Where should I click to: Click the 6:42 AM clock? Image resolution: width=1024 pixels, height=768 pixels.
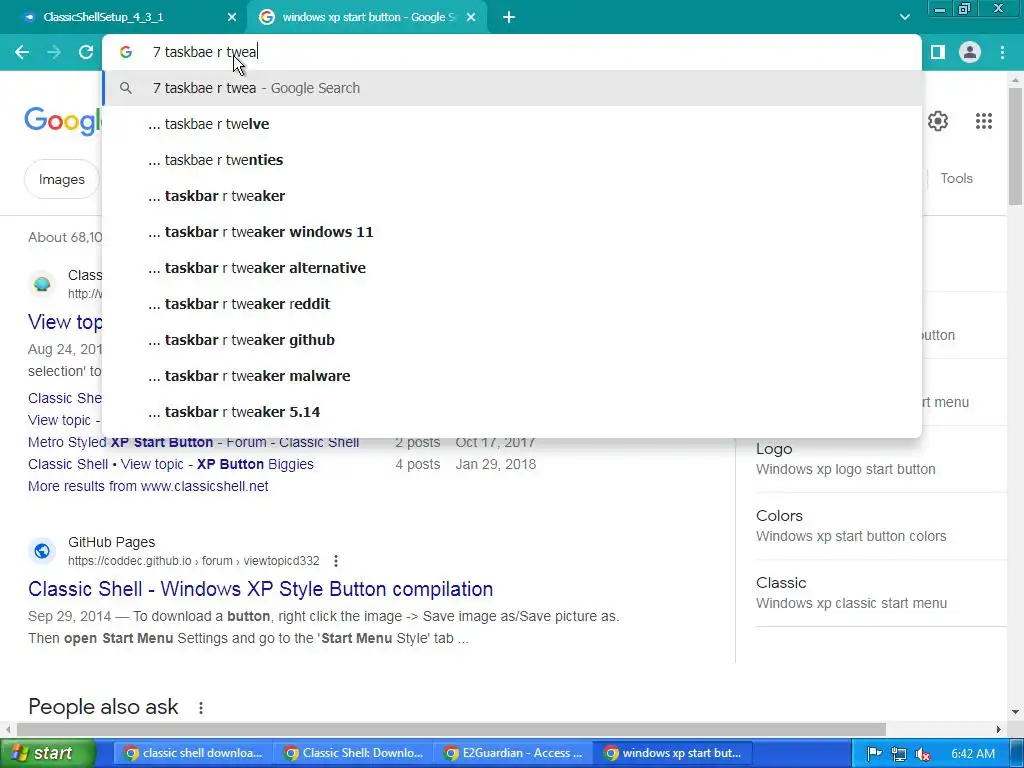tap(972, 754)
